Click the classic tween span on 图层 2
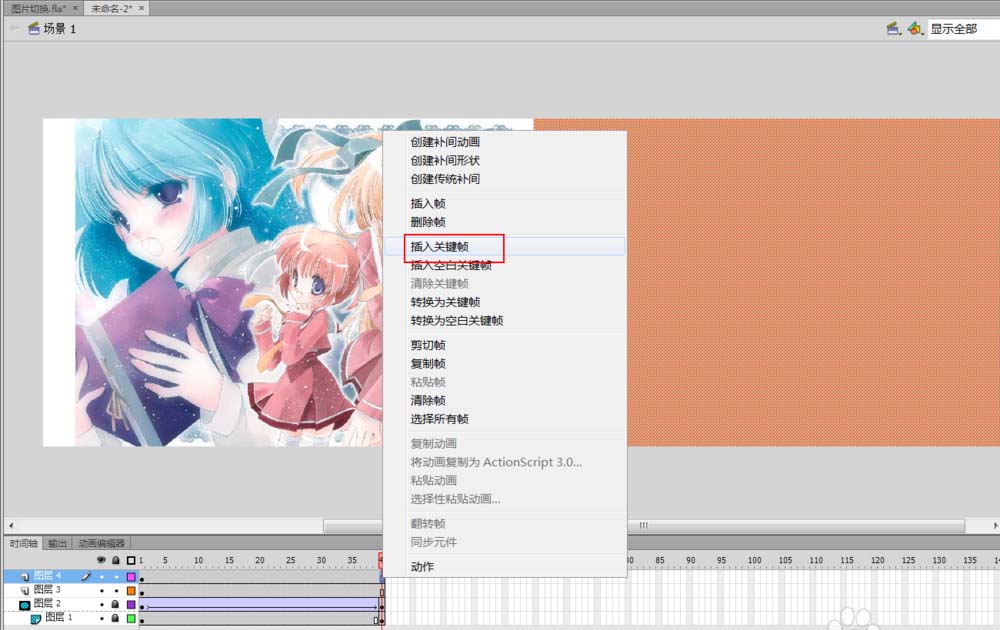The height and width of the screenshot is (630, 1000). [260, 604]
